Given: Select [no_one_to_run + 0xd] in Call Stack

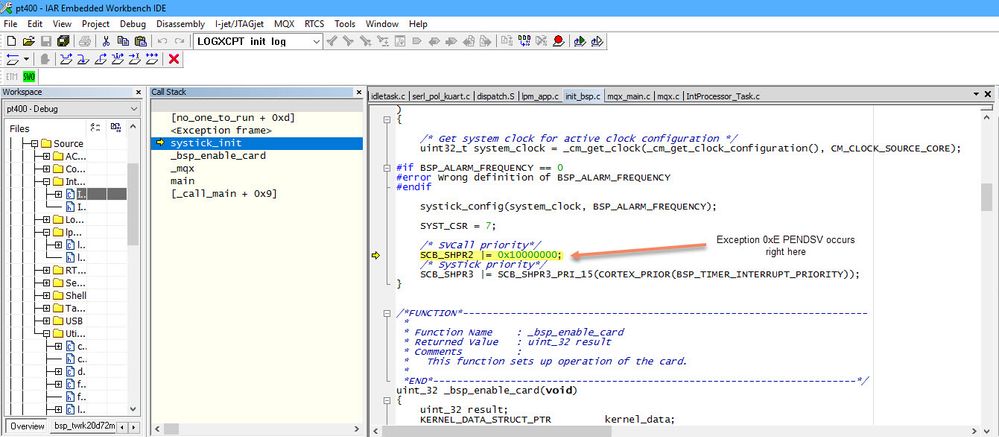Looking at the screenshot, I should (233, 118).
